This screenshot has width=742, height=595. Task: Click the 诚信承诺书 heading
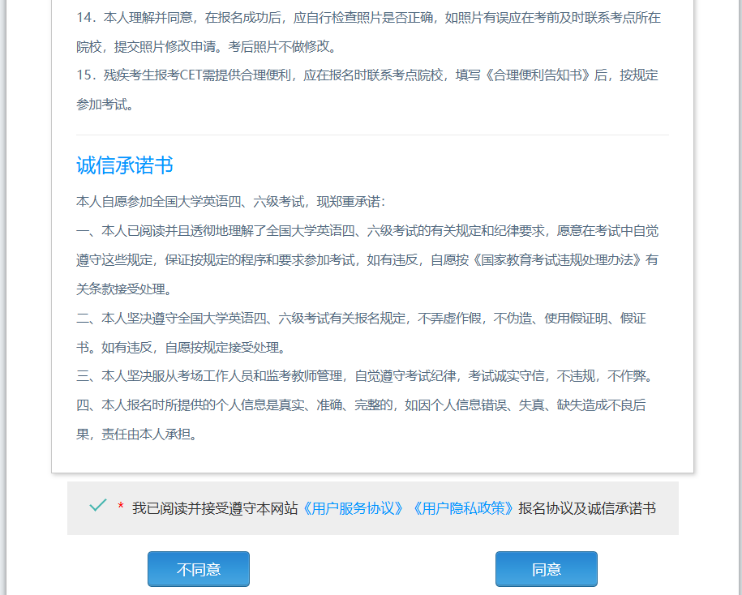point(125,166)
